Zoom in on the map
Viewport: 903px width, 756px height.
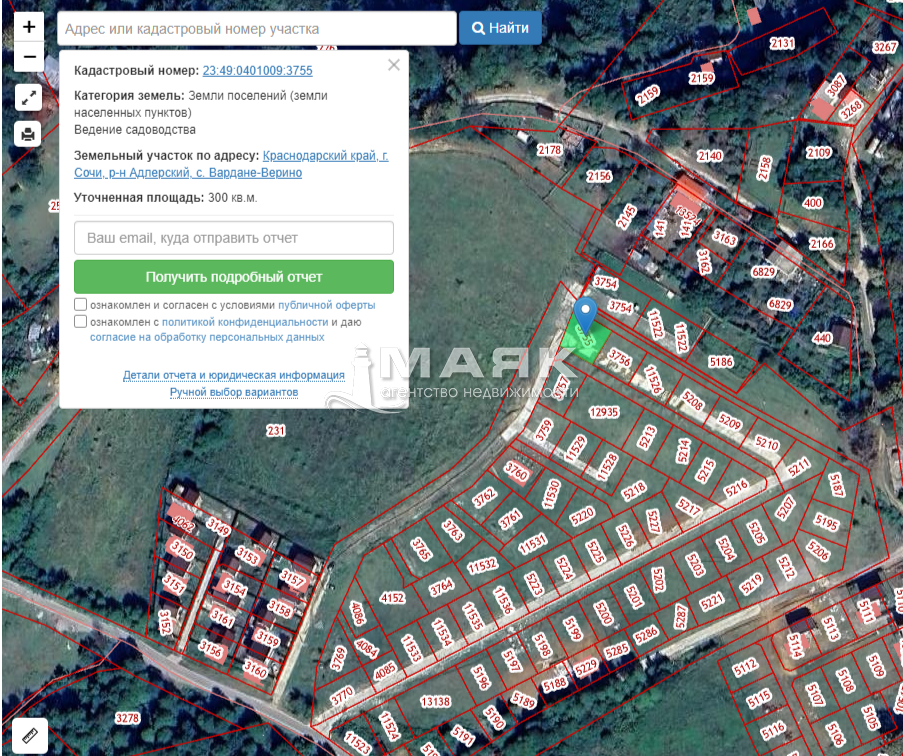(x=29, y=28)
